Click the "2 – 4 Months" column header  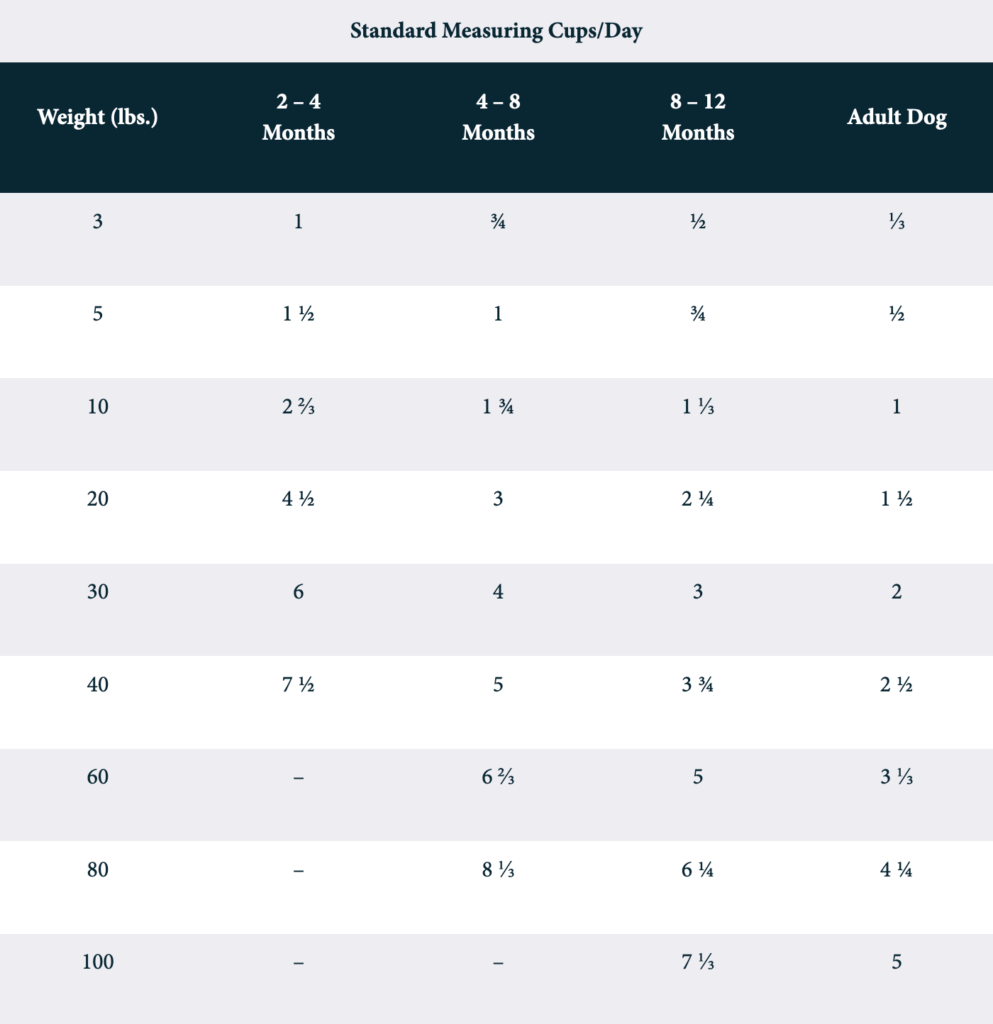(x=298, y=118)
